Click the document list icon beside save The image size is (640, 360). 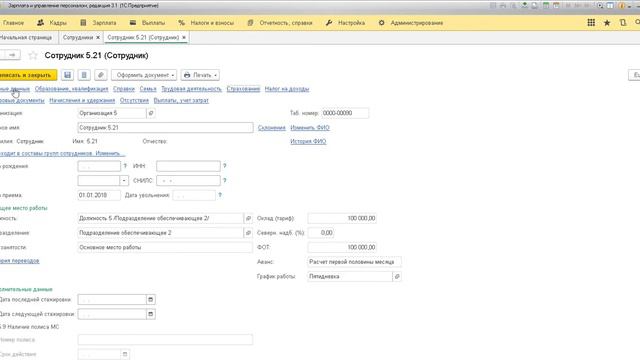[84, 75]
